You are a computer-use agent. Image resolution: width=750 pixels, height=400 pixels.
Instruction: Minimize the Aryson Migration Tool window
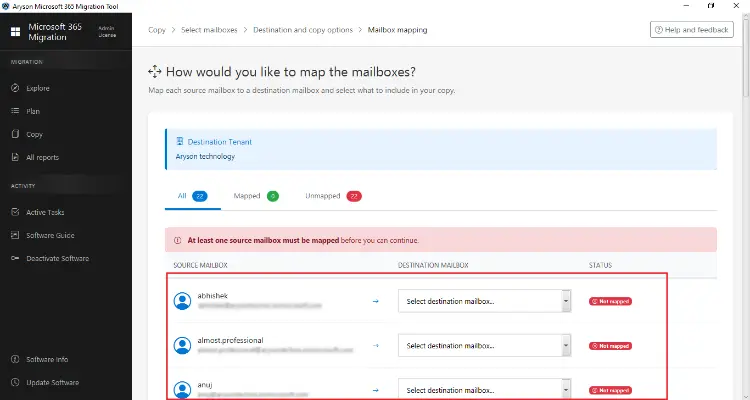(x=686, y=6)
